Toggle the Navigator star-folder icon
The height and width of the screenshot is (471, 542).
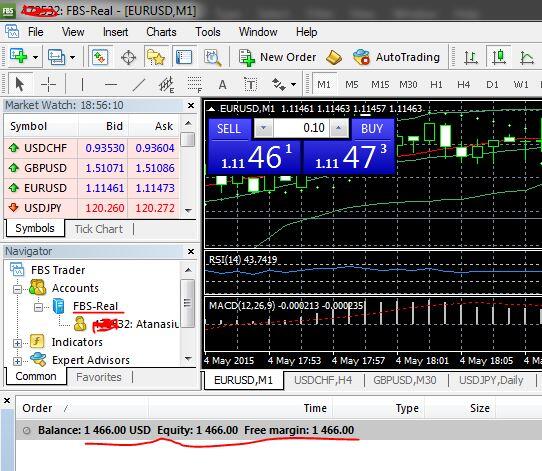(156, 57)
